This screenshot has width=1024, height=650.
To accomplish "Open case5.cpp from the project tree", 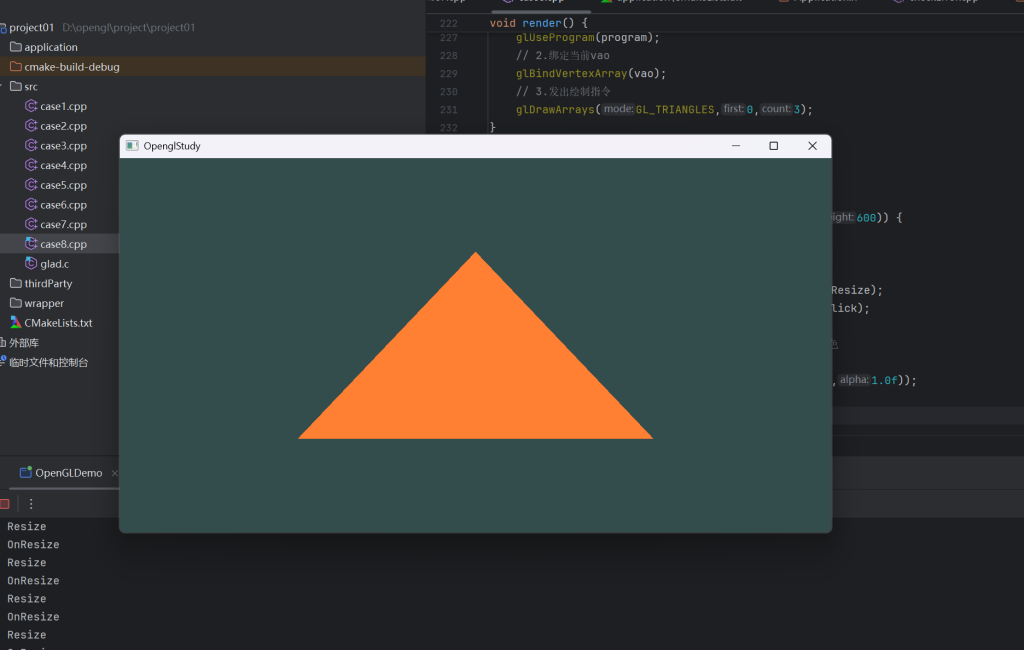I will point(63,185).
